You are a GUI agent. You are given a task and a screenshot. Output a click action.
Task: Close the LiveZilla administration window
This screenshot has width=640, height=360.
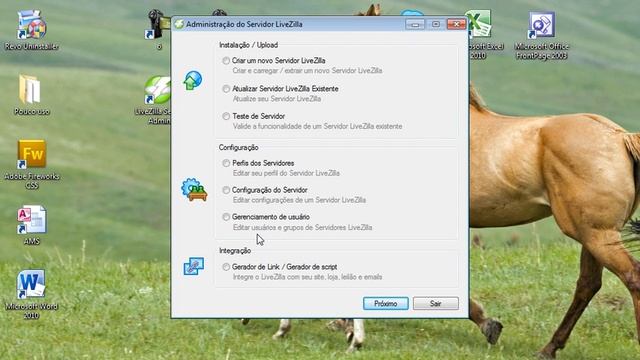point(456,24)
